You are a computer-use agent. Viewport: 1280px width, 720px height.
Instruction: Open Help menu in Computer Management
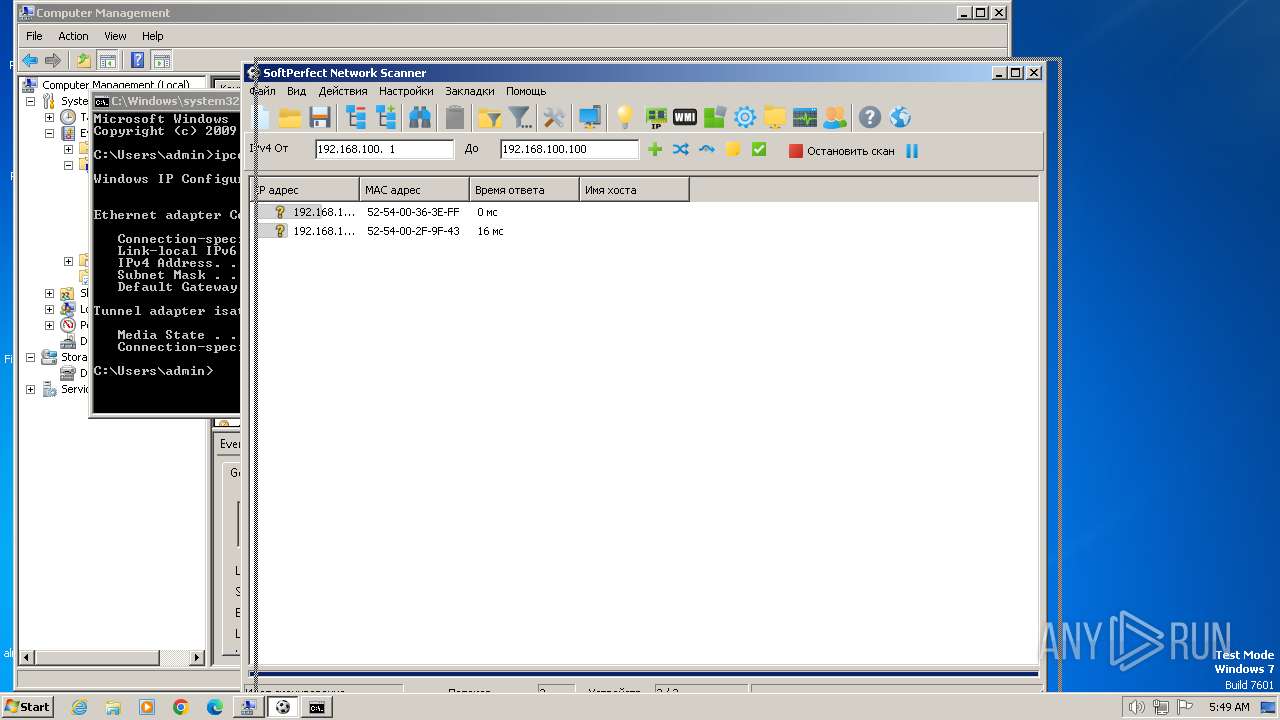152,36
